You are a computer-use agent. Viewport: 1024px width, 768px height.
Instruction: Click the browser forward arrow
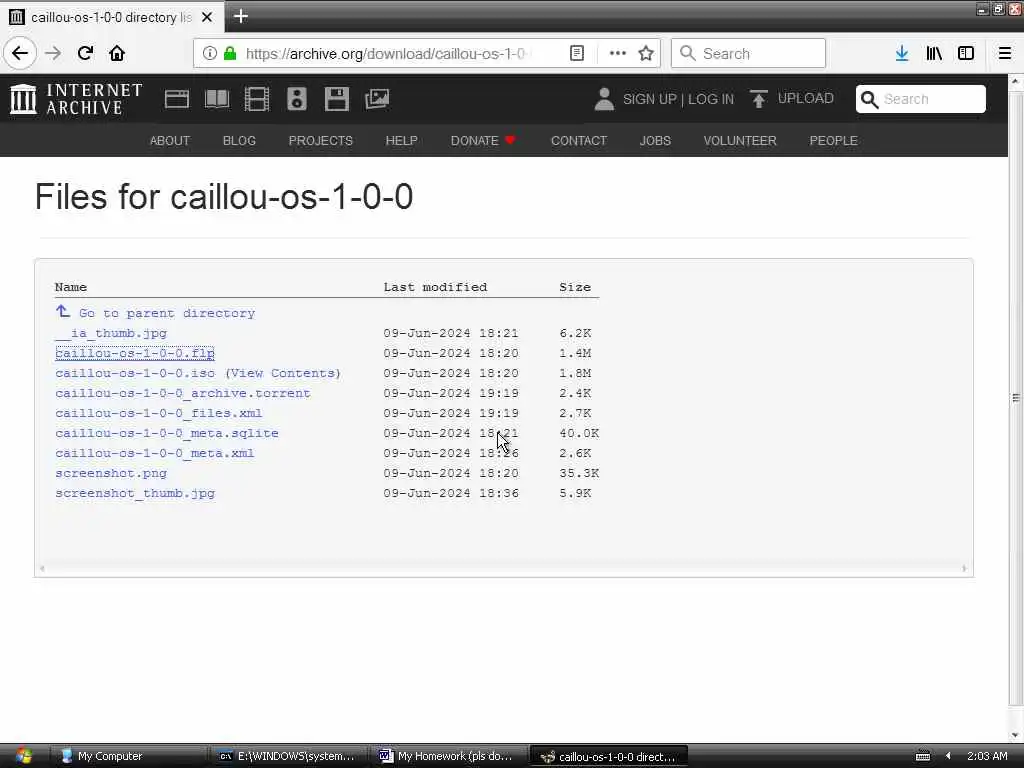coord(54,53)
